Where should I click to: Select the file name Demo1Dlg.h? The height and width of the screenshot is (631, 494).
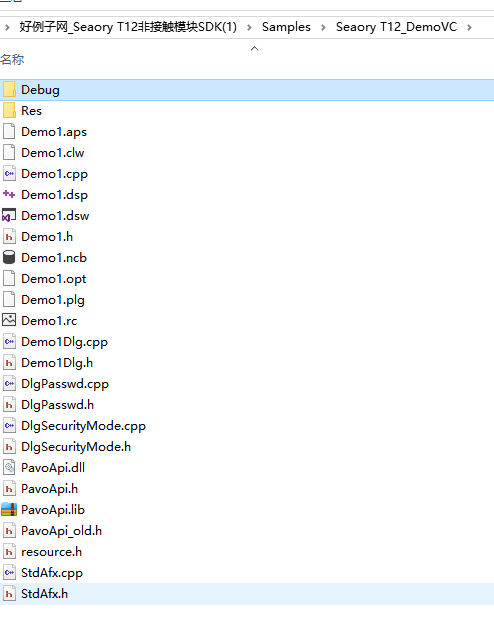pyautogui.click(x=57, y=363)
